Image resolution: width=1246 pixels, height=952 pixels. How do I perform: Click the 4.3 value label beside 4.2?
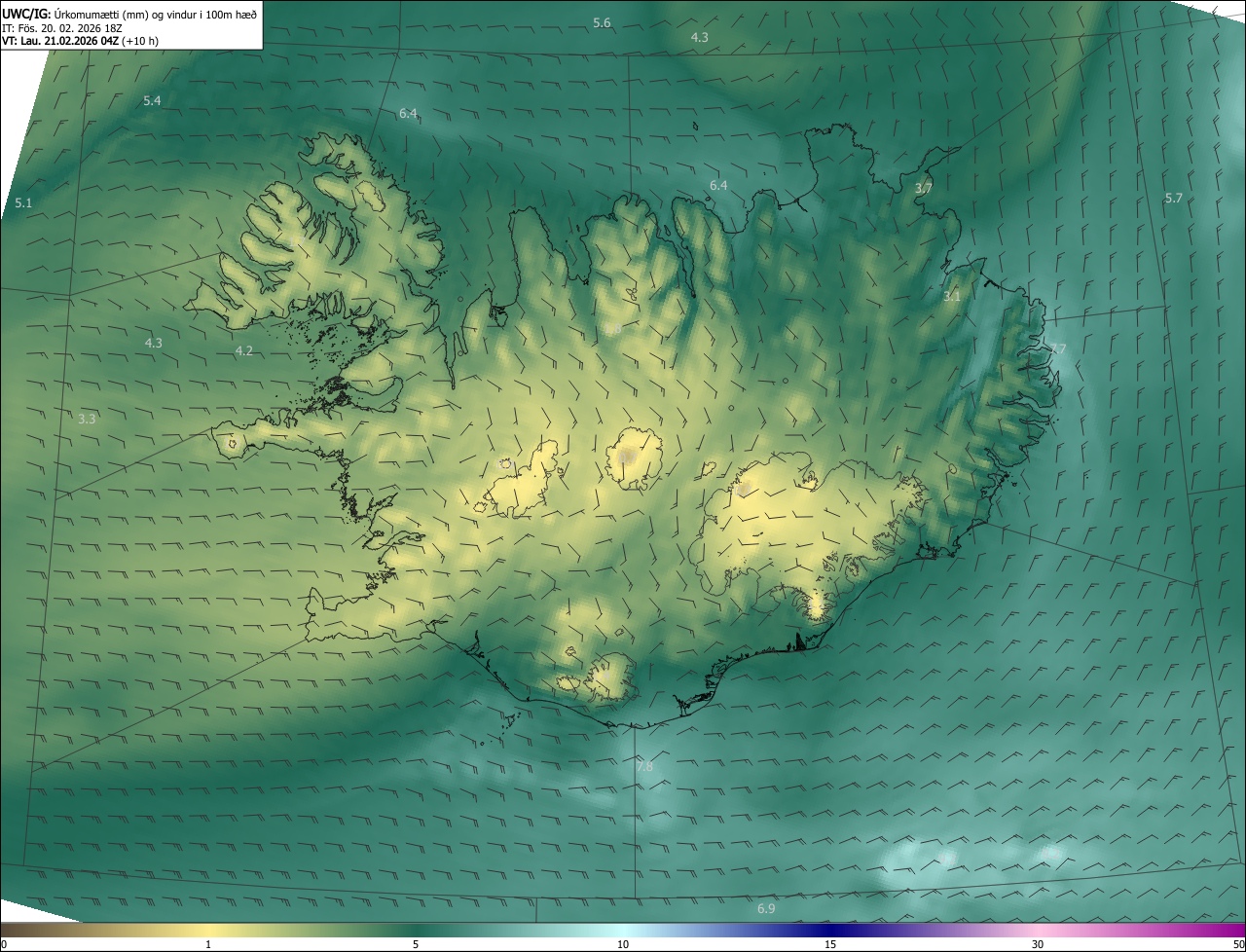coord(153,343)
